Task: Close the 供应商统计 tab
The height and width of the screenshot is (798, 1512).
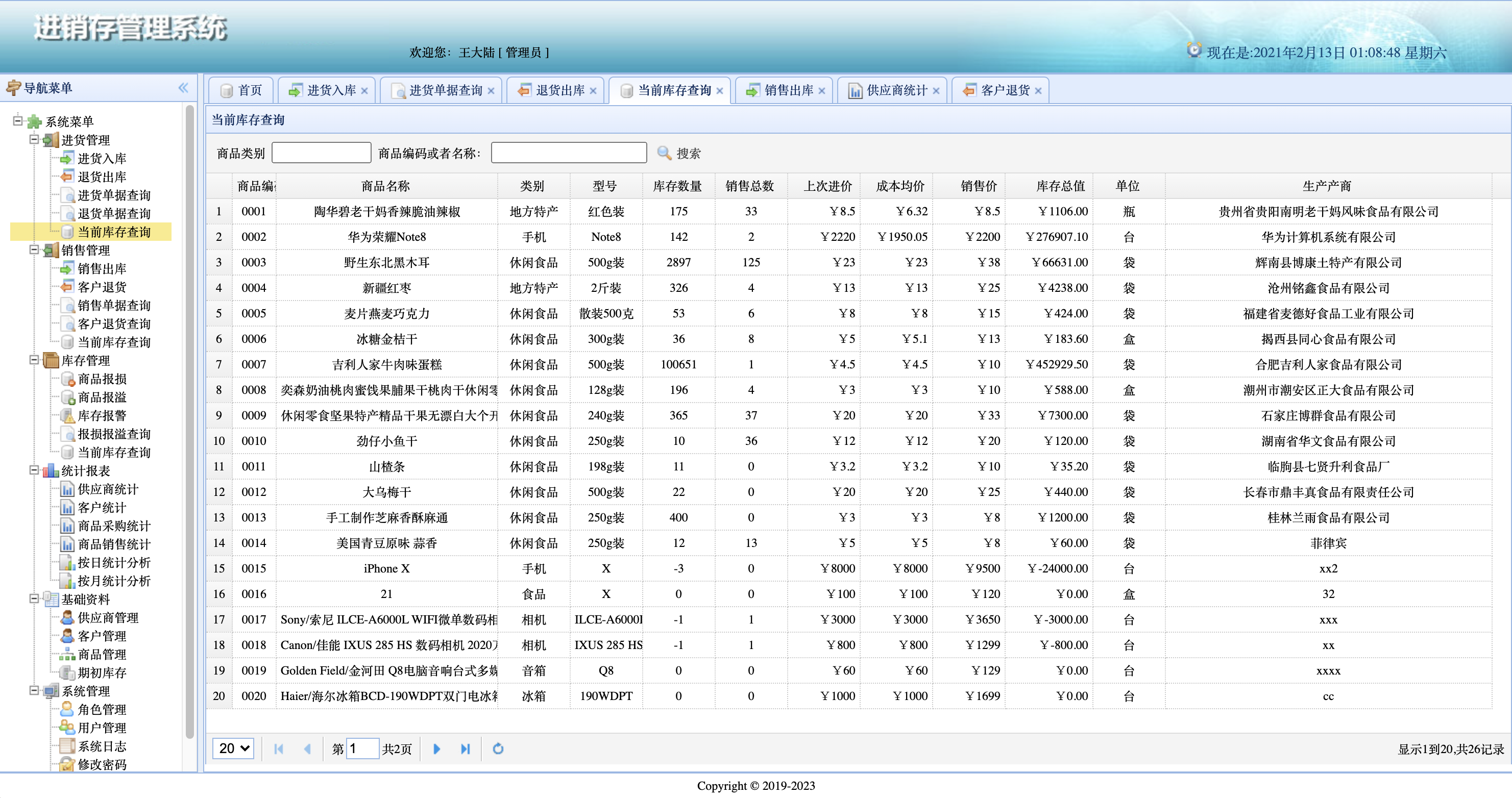Action: pos(936,91)
